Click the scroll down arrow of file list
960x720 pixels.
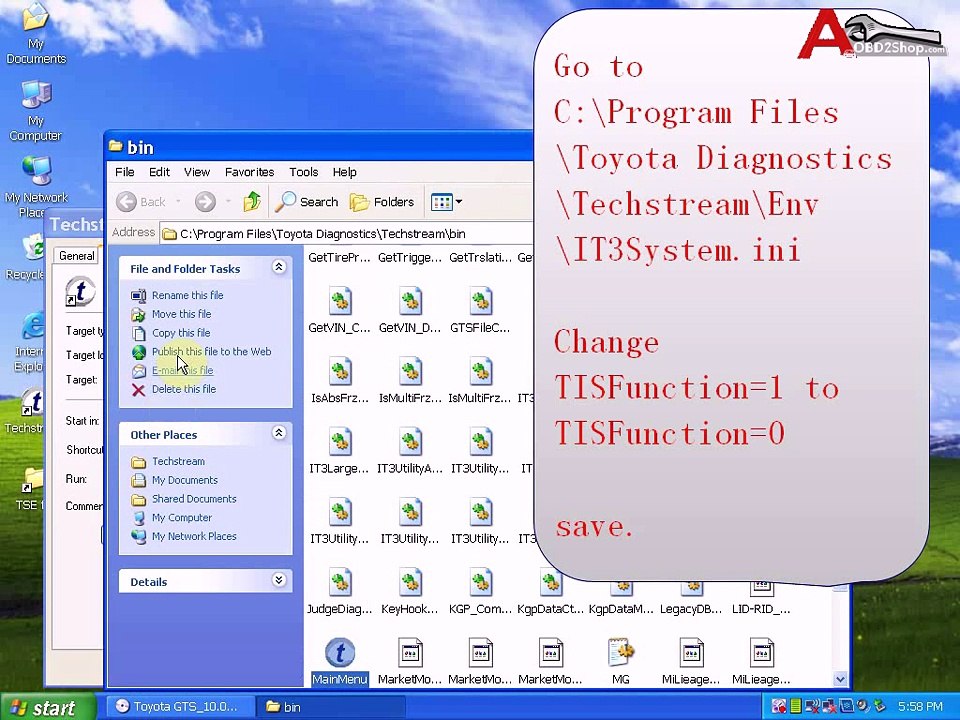(840, 678)
